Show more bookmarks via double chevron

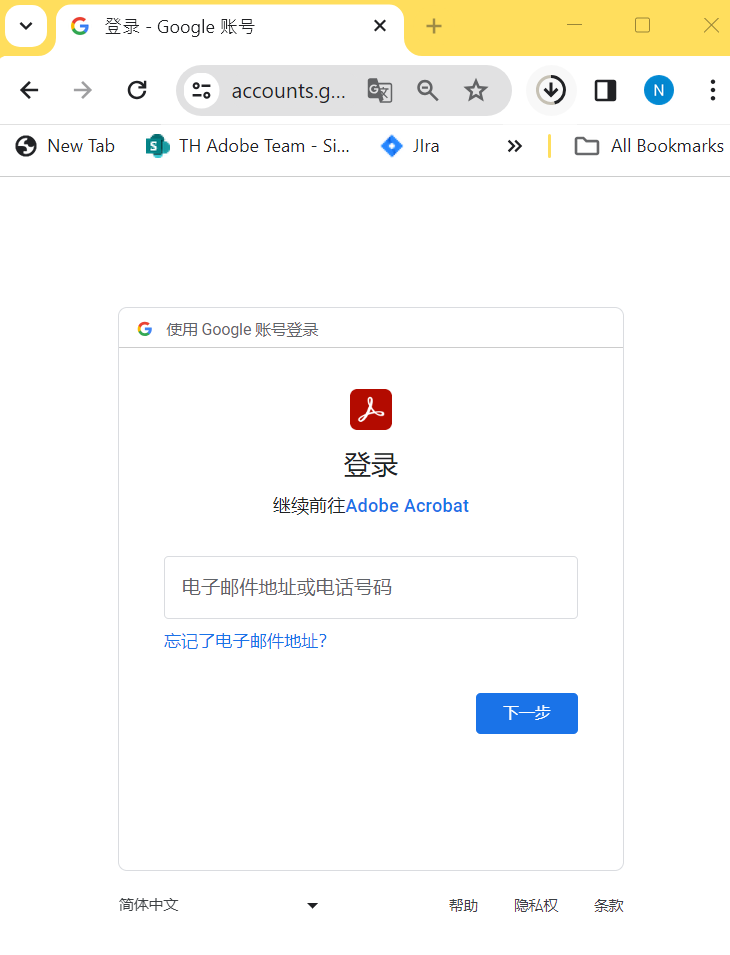point(514,146)
